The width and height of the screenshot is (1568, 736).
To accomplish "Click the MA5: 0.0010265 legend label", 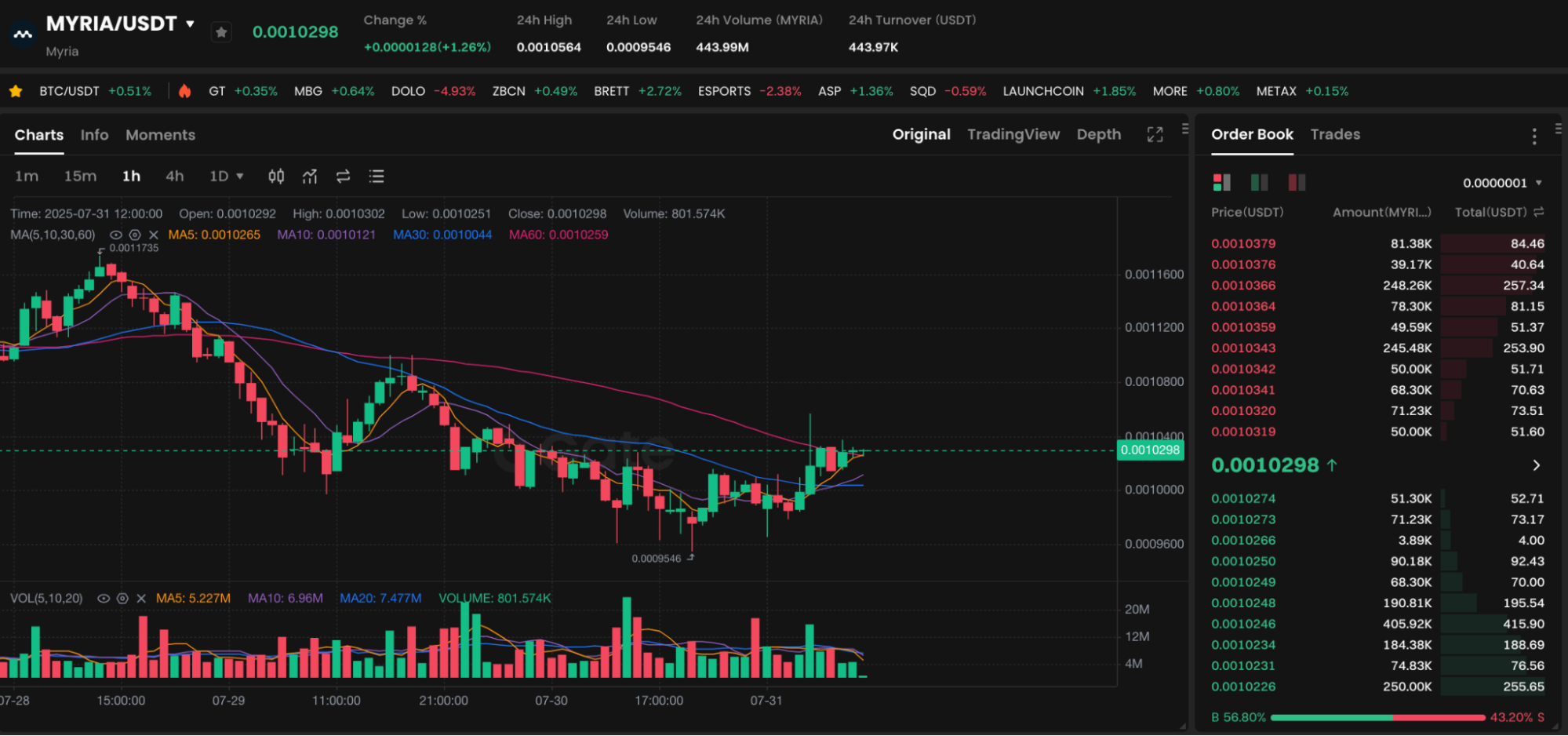I will (x=214, y=235).
